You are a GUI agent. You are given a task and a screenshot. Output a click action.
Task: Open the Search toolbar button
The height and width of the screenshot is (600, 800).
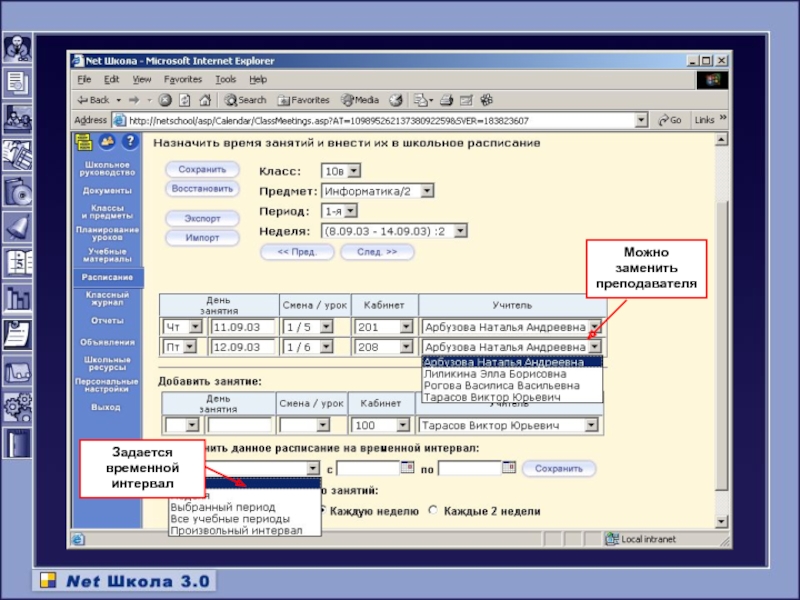point(245,100)
